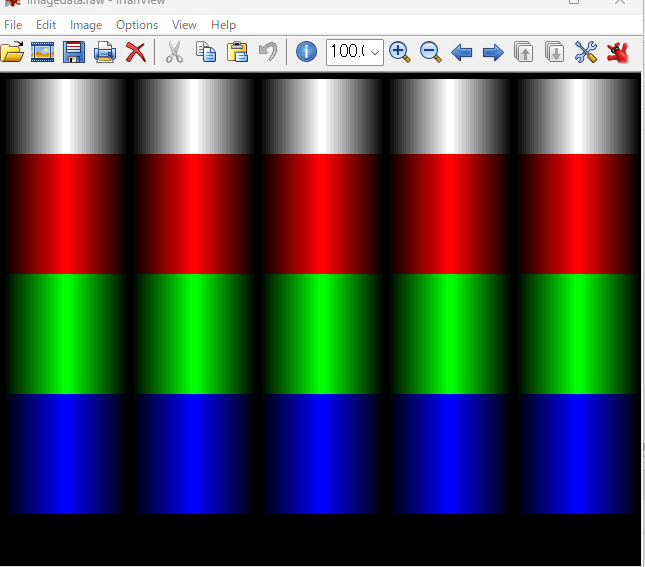
Task: Click the Save floppy disk icon
Action: pos(74,52)
